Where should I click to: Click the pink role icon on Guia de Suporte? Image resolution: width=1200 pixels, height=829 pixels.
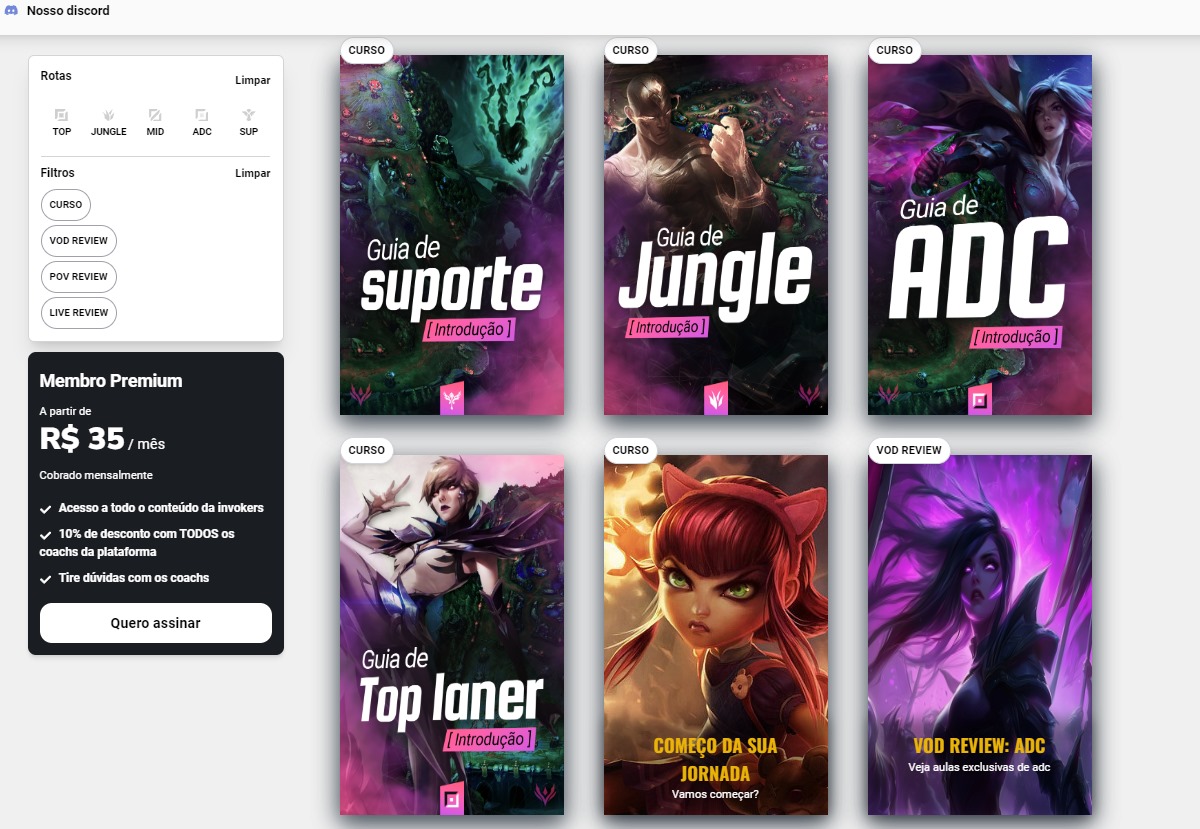[x=450, y=397]
